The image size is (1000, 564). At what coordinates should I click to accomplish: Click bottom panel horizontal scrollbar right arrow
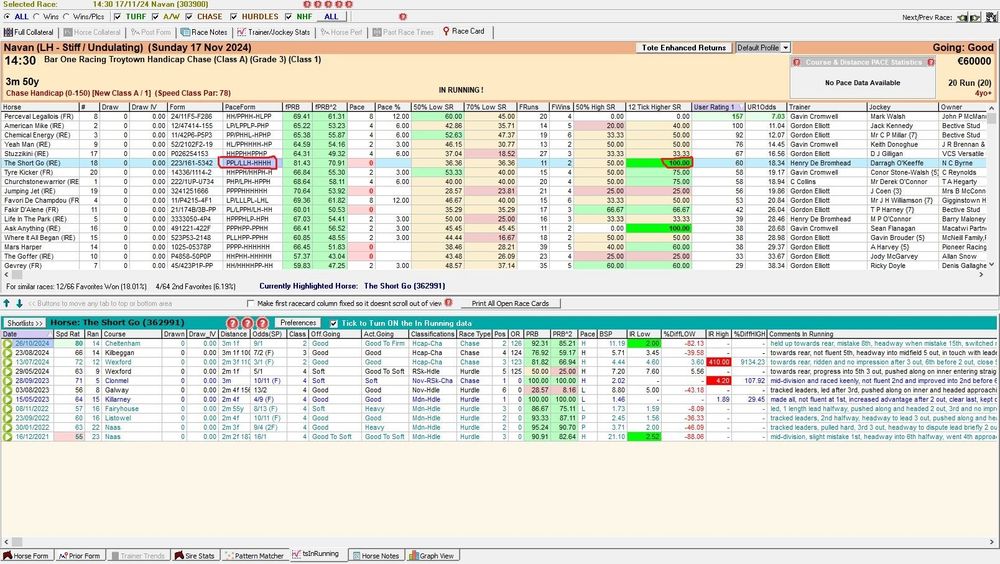994,542
